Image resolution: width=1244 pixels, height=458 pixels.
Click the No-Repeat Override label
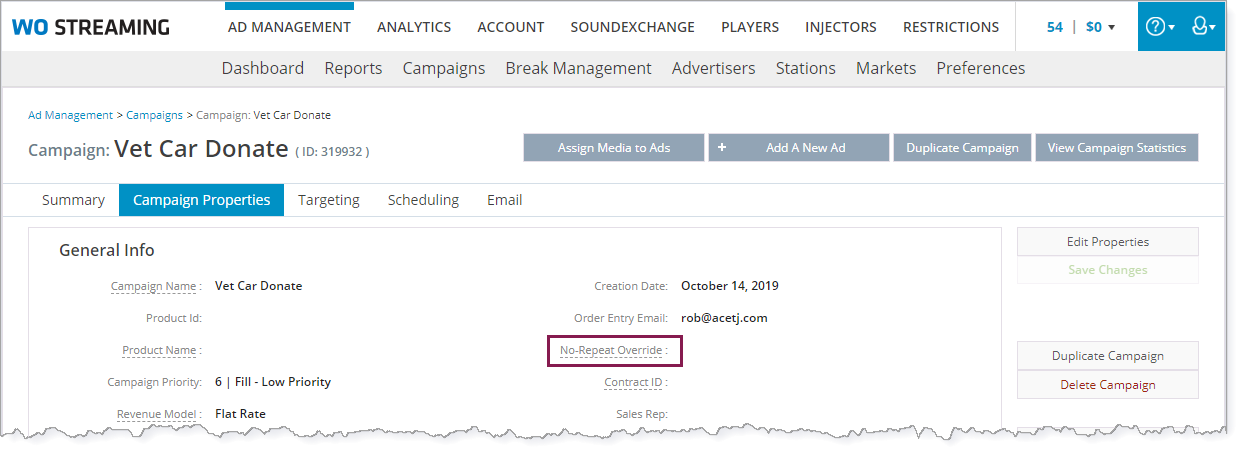coord(613,351)
